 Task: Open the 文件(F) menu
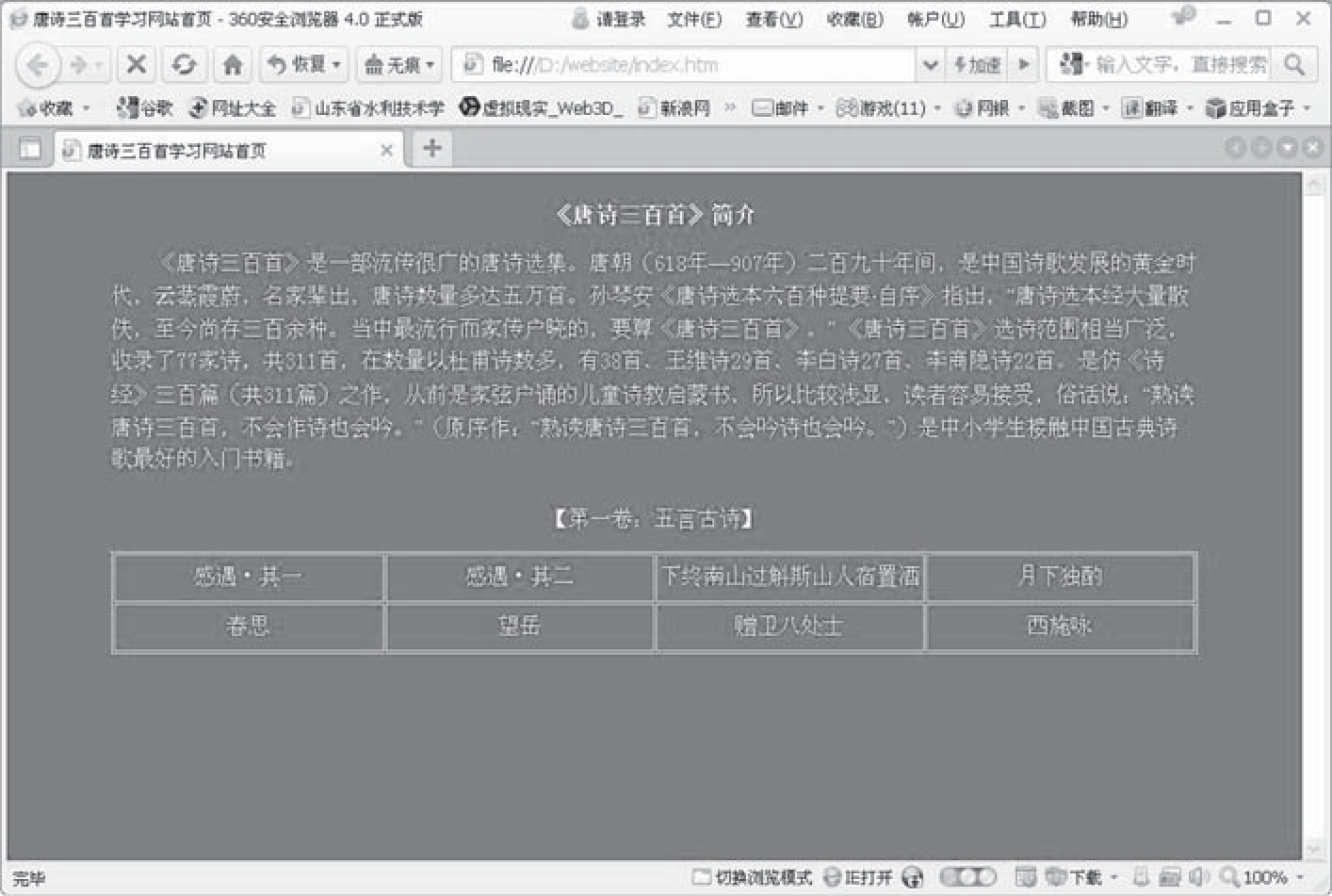pyautogui.click(x=694, y=19)
